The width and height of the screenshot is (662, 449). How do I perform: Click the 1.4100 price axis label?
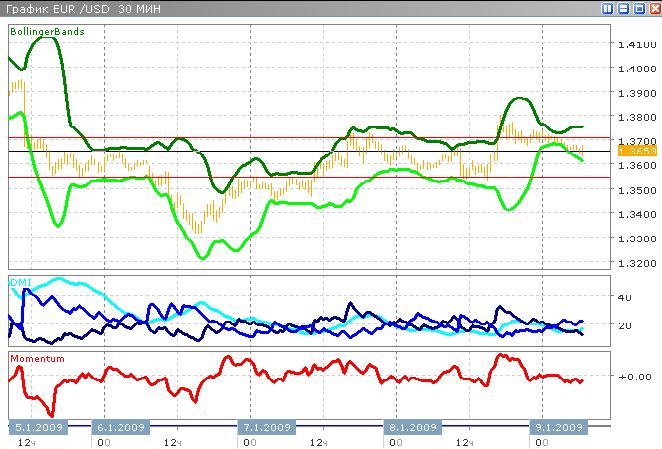[x=636, y=44]
